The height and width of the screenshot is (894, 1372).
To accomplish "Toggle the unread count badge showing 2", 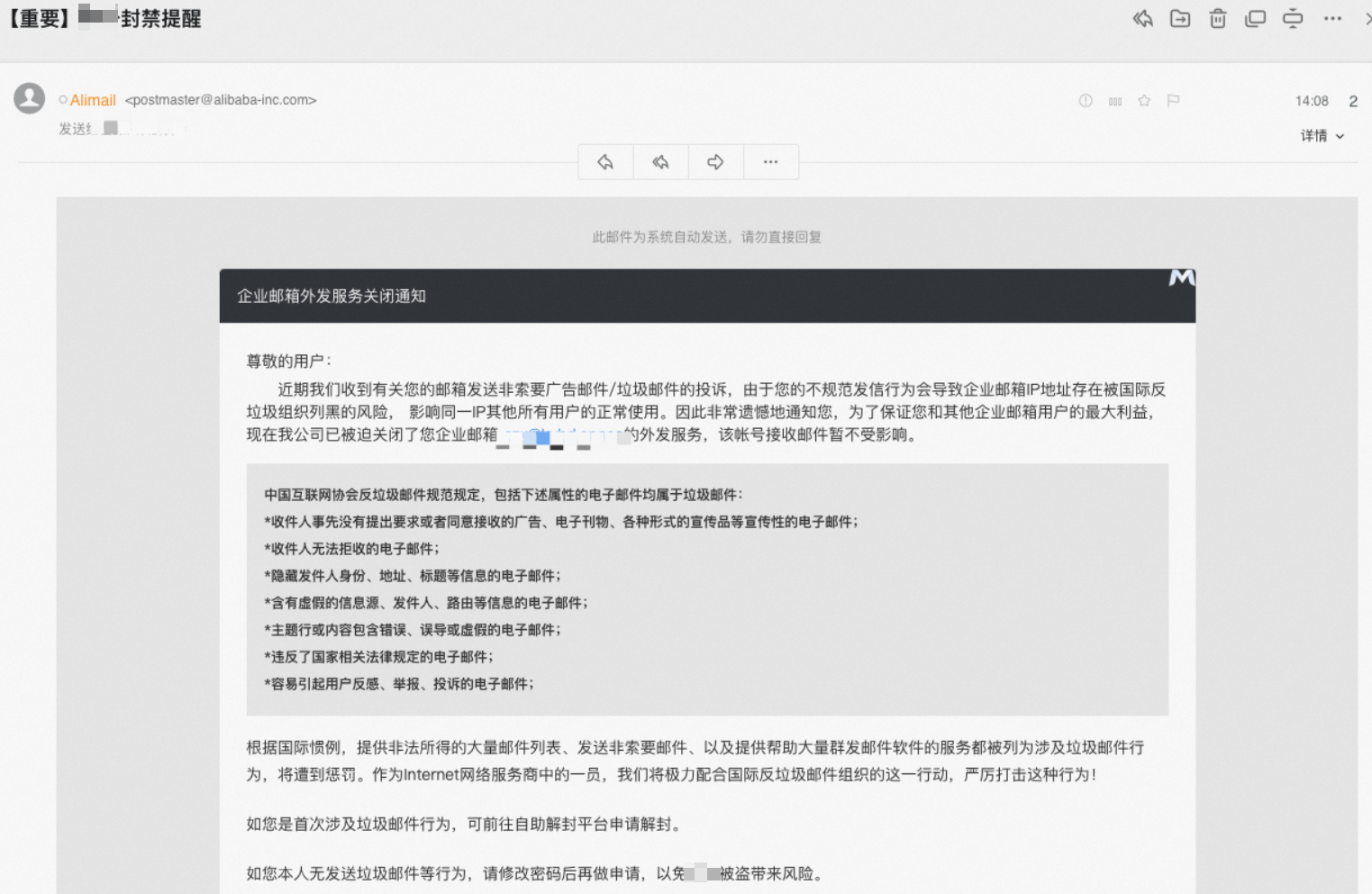I will coord(1353,101).
